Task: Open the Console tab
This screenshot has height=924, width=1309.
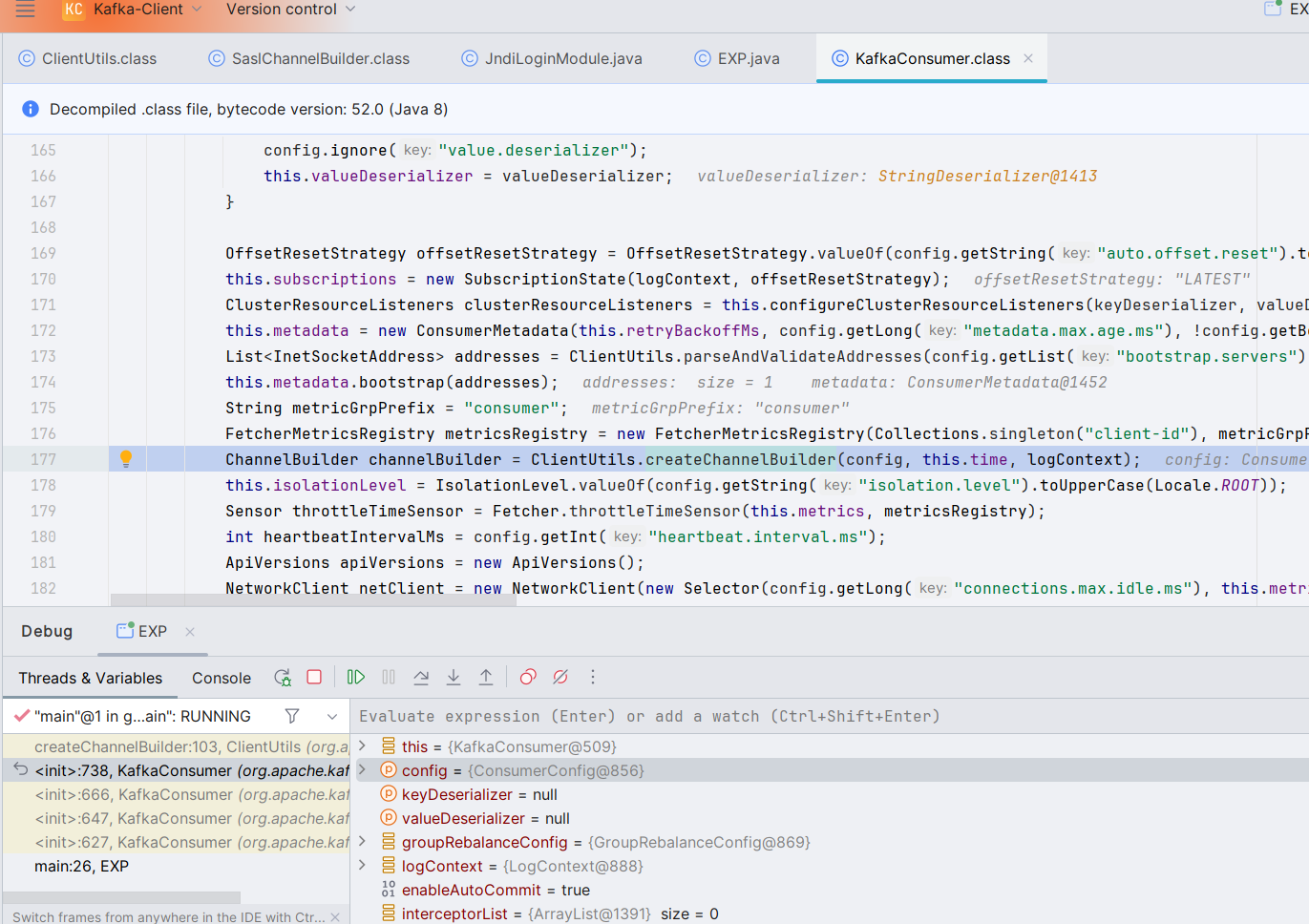Action: [x=222, y=678]
